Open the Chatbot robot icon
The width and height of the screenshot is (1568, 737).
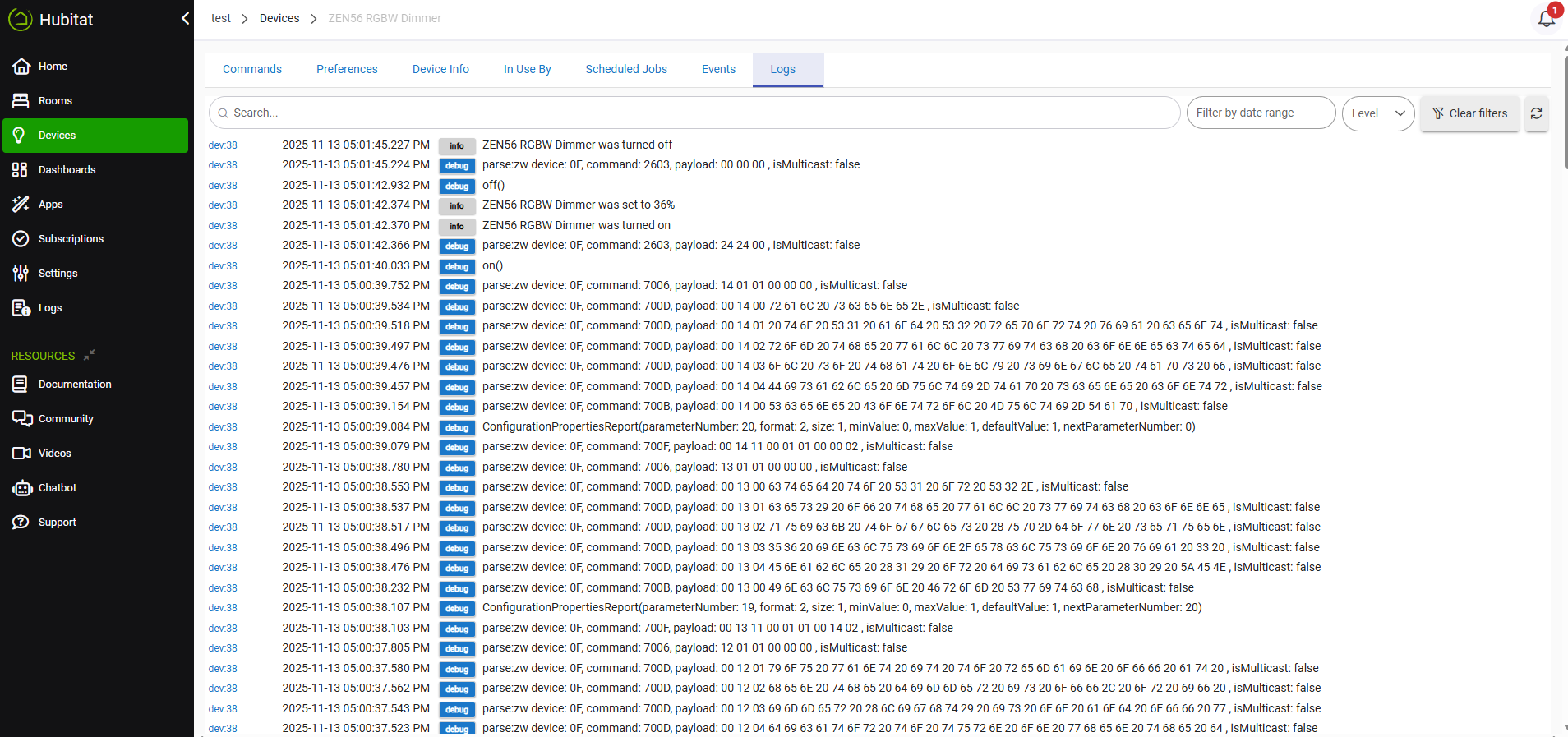coord(21,488)
